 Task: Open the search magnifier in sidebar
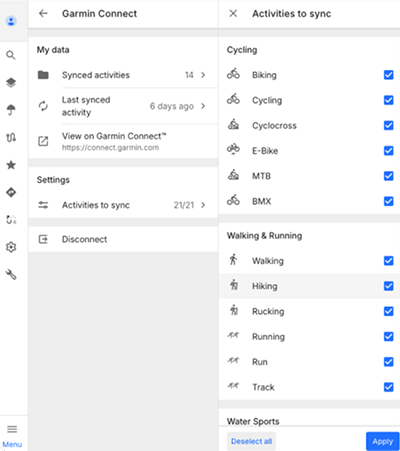click(11, 55)
